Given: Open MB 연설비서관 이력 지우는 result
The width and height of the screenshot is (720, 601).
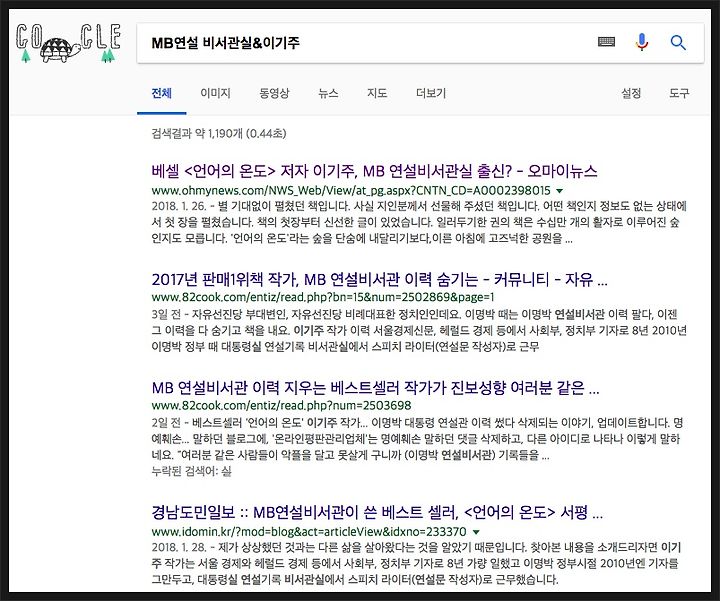Looking at the screenshot, I should pyautogui.click(x=375, y=388).
